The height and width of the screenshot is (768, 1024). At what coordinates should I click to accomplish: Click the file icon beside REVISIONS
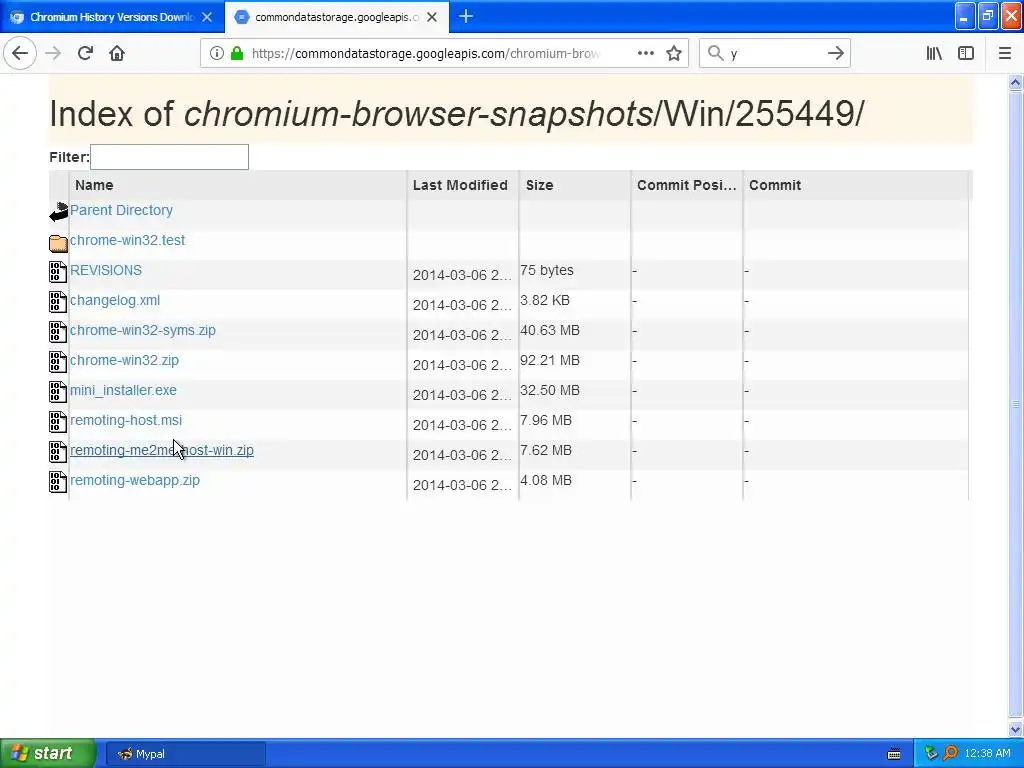pyautogui.click(x=58, y=272)
